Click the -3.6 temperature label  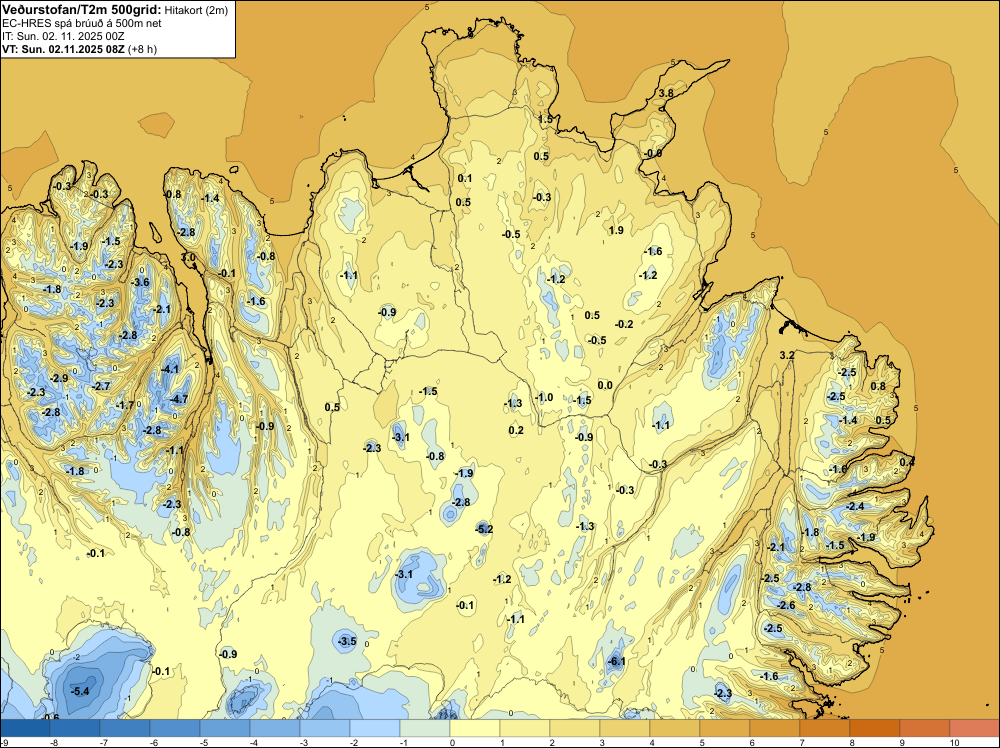(140, 282)
